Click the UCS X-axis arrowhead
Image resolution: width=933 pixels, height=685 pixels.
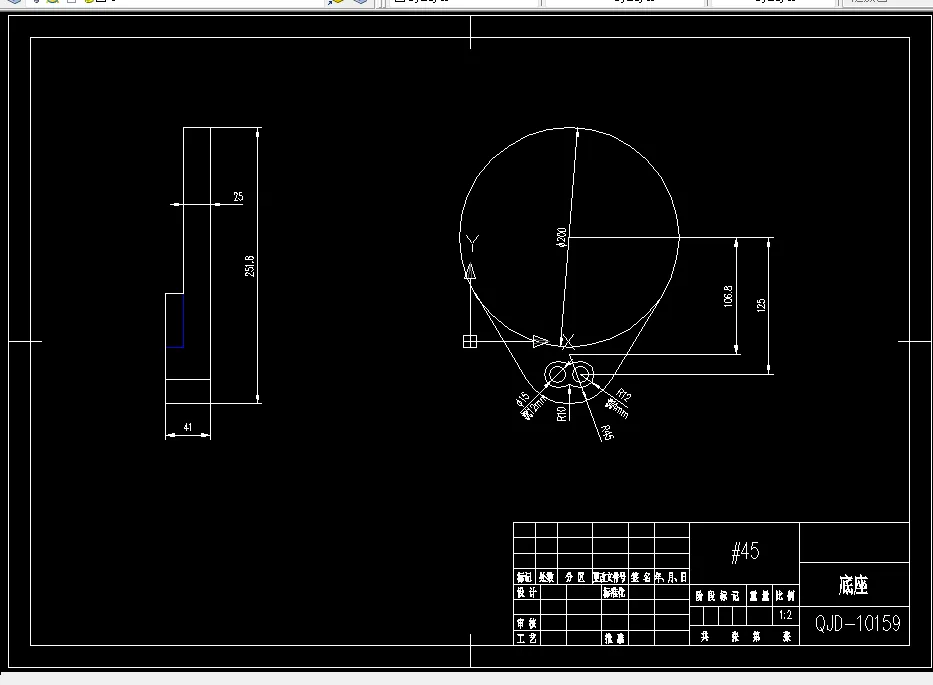pyautogui.click(x=540, y=342)
